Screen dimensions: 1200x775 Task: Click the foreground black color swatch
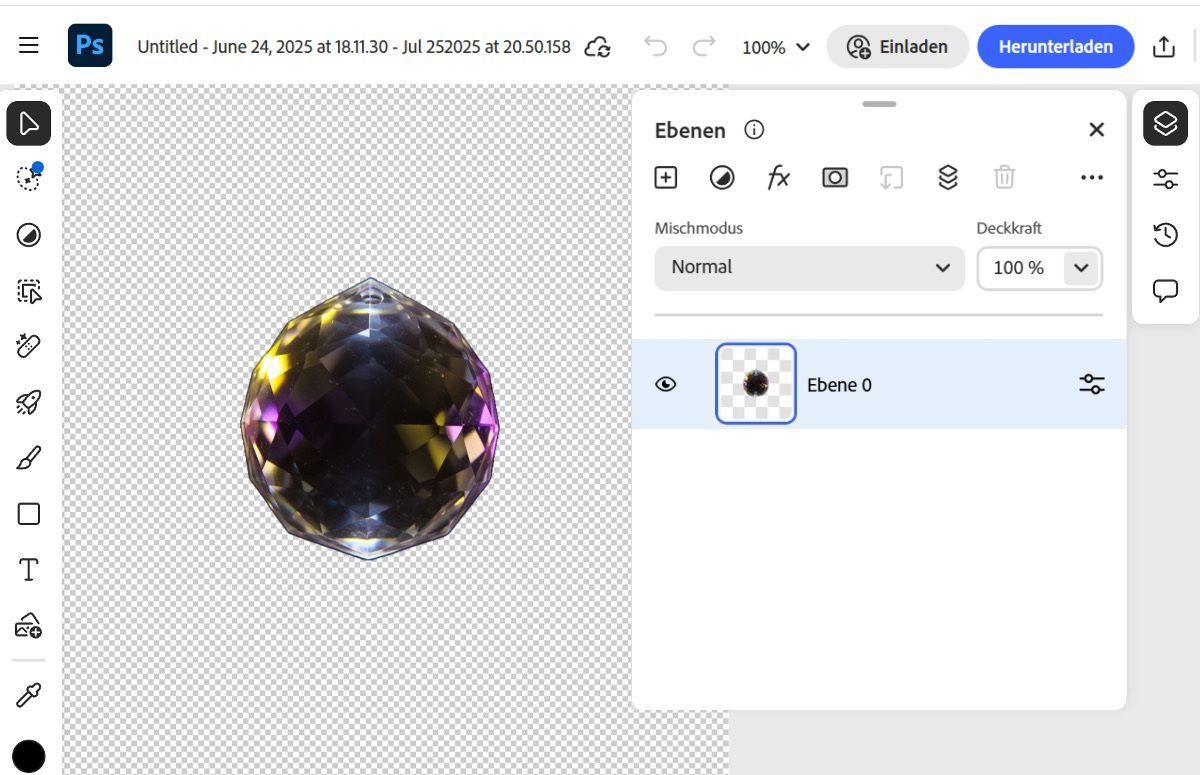coord(29,756)
